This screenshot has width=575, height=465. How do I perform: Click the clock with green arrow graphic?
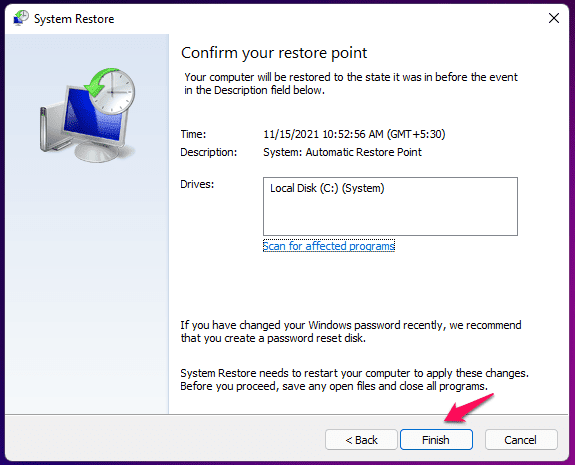tap(110, 91)
